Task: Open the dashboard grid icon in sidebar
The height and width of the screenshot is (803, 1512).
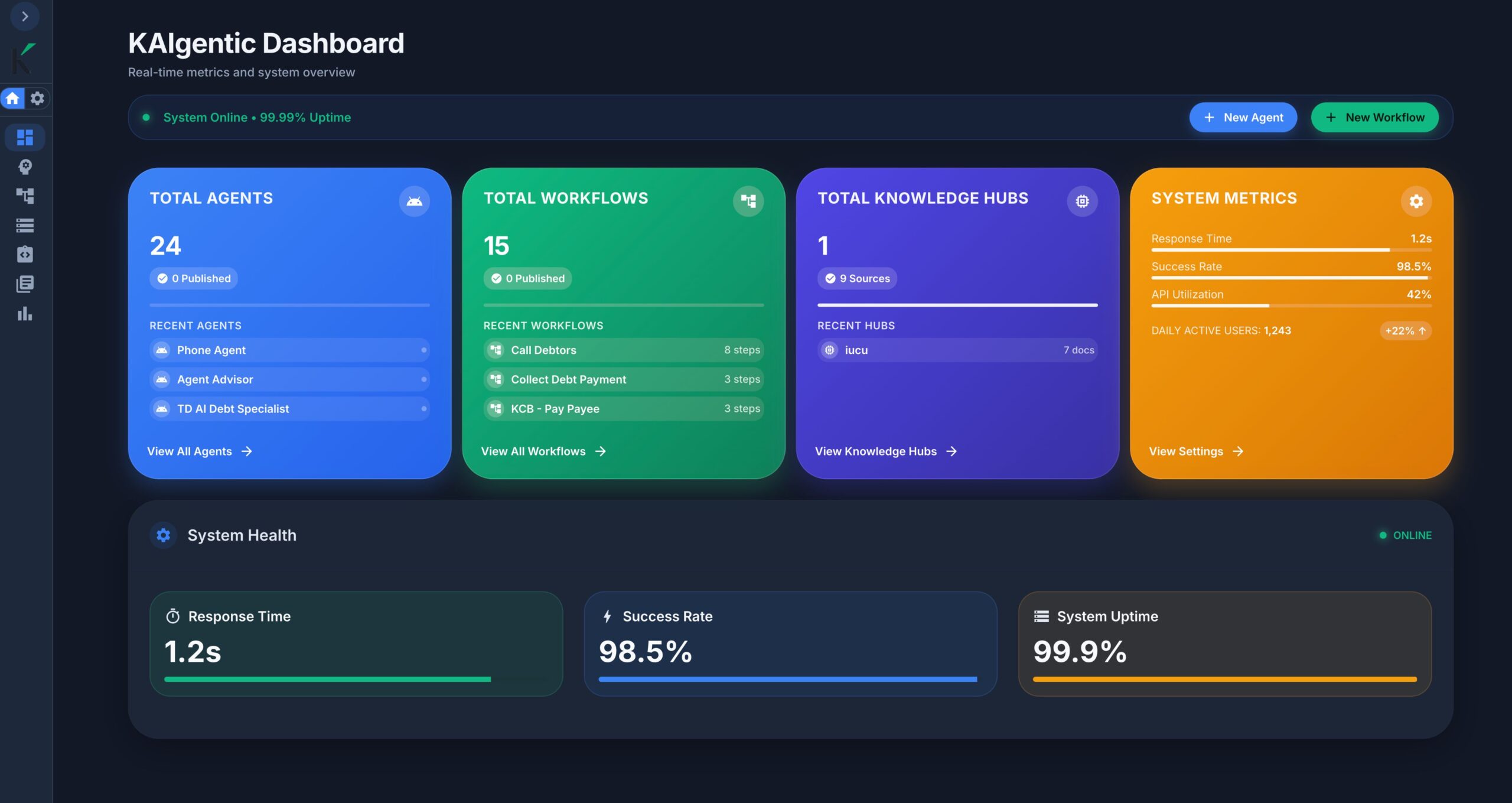Action: click(25, 137)
